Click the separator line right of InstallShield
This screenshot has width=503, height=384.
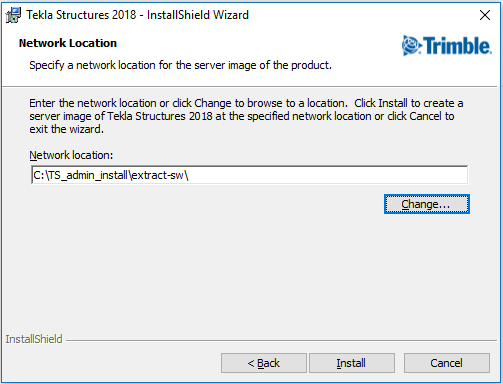[282, 341]
